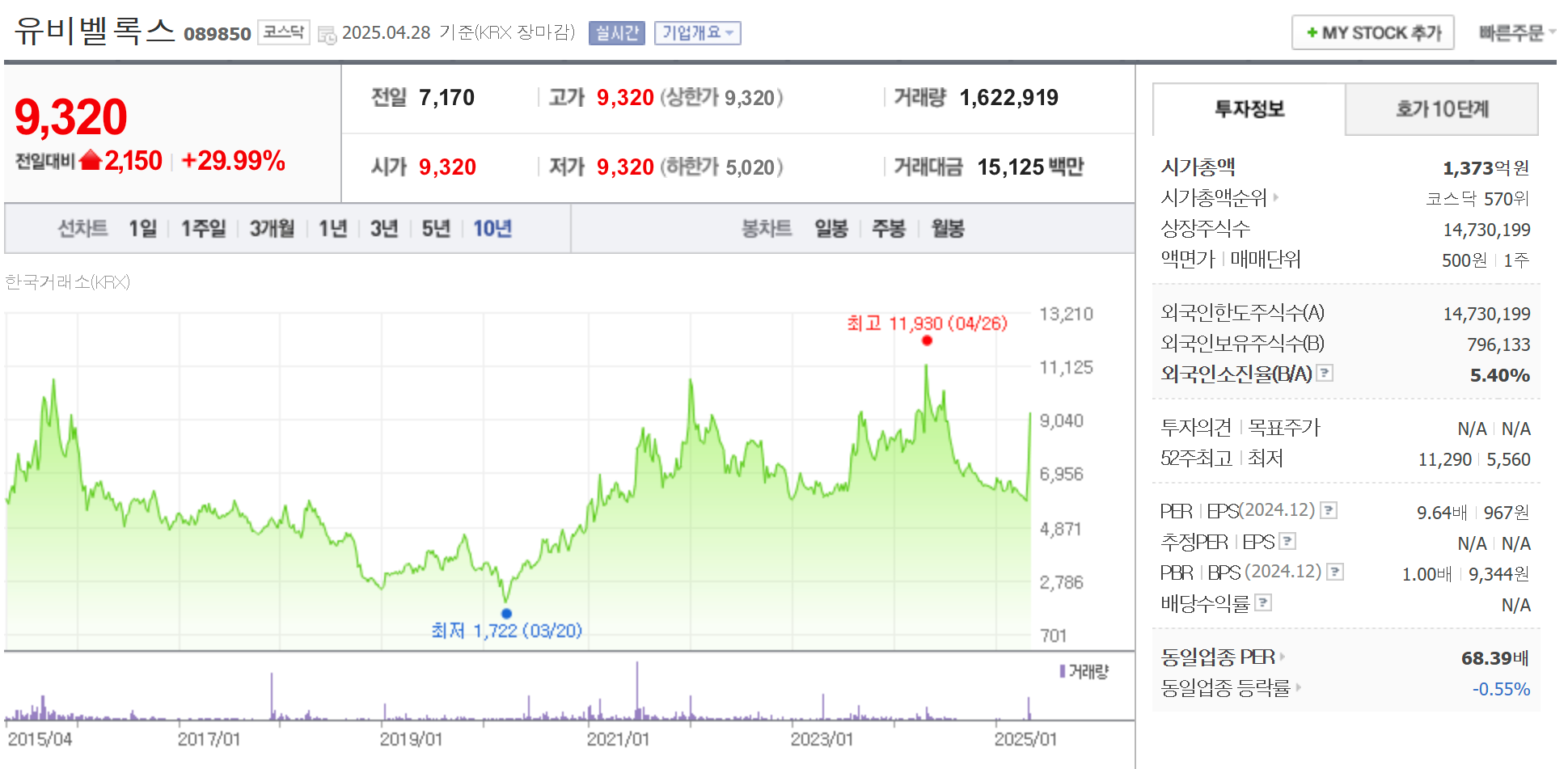Click the 동일업종 등락률 value -0.55%
Screen dimensions: 1568x769
click(1501, 689)
